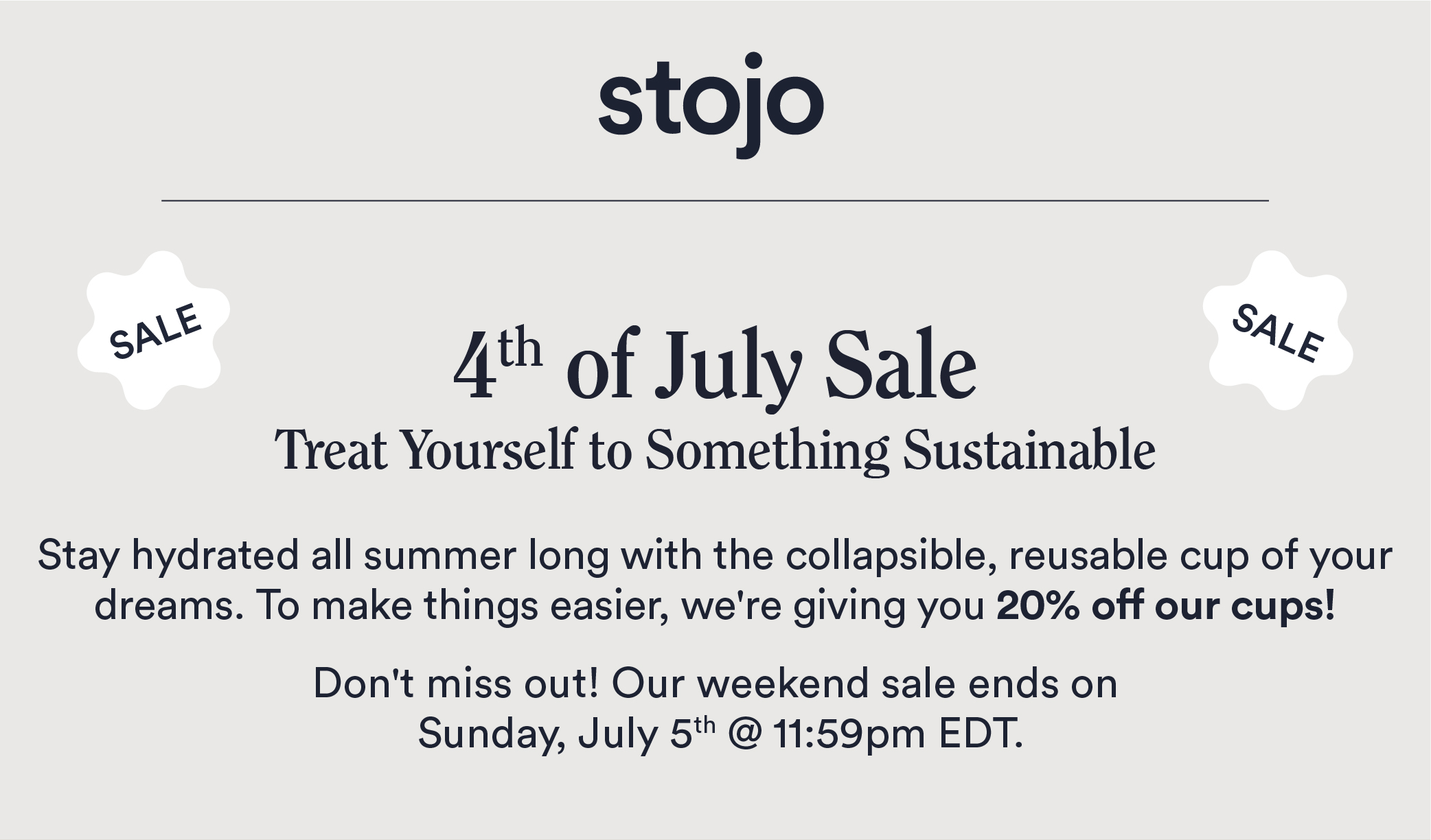Click the "collapsible, reusable cup" phrase
The image size is (1431, 840).
point(1017,556)
